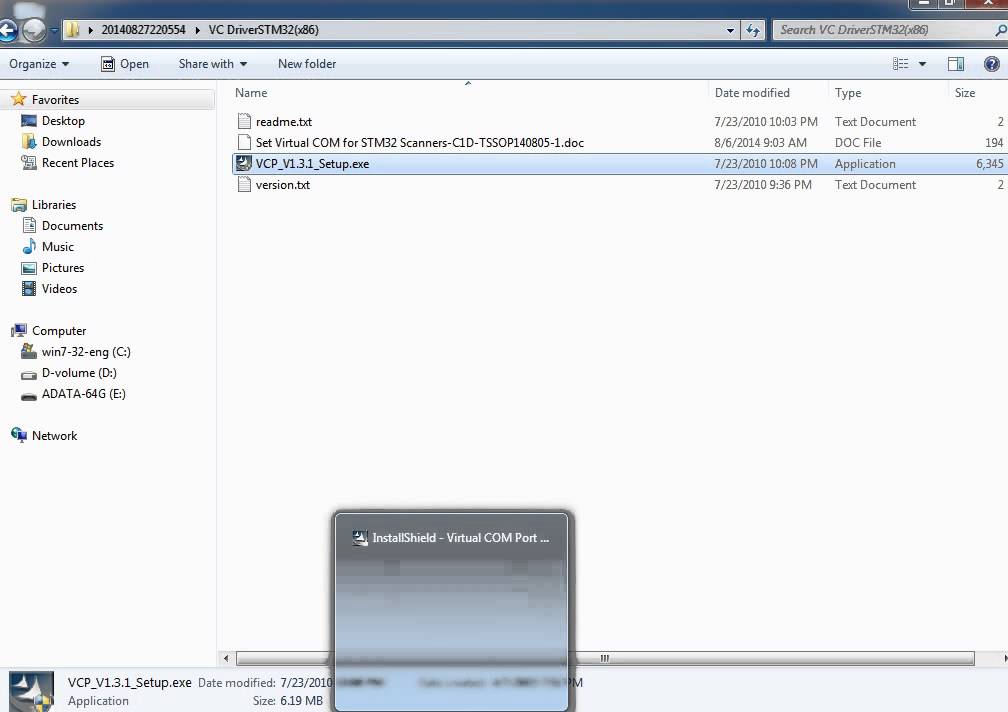Image resolution: width=1008 pixels, height=712 pixels.
Task: Click Set Virtual COM for STM32 Scanners file name
Action: coord(420,143)
